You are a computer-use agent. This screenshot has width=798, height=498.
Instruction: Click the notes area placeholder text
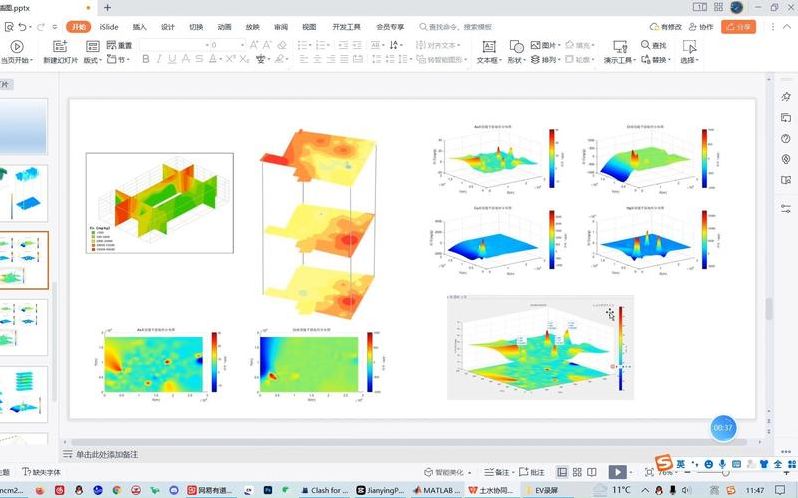[110, 454]
